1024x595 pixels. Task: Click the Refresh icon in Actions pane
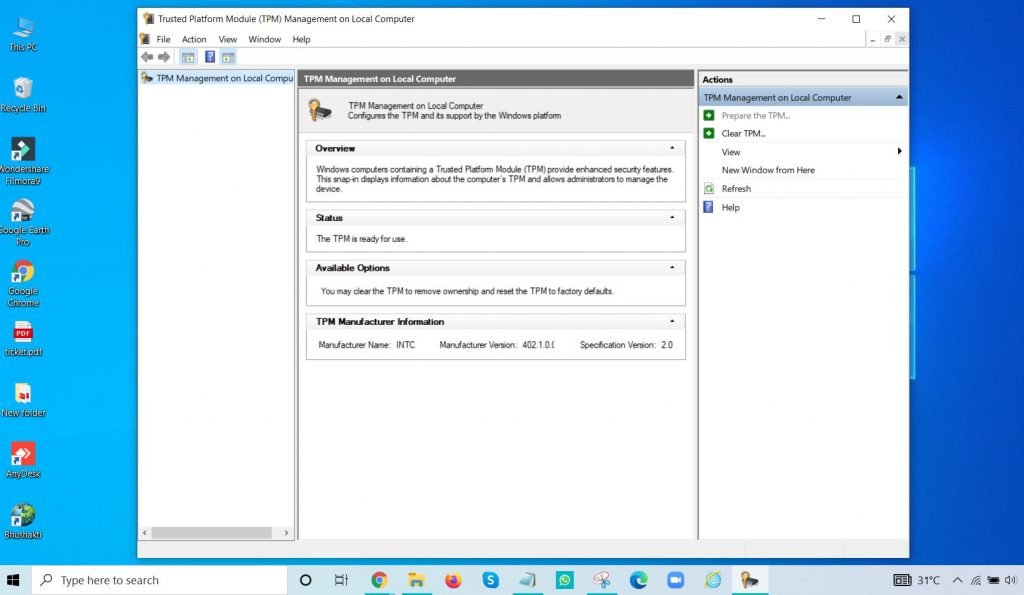(x=709, y=189)
